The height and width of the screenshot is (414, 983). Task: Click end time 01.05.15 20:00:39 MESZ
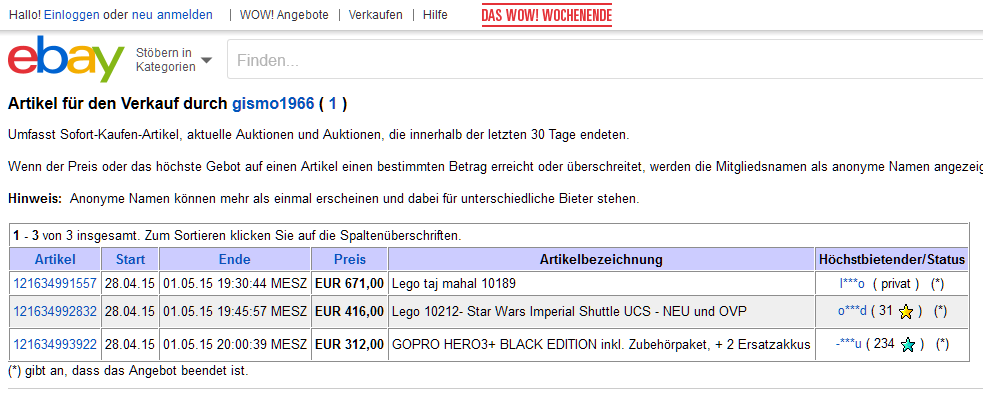(235, 344)
